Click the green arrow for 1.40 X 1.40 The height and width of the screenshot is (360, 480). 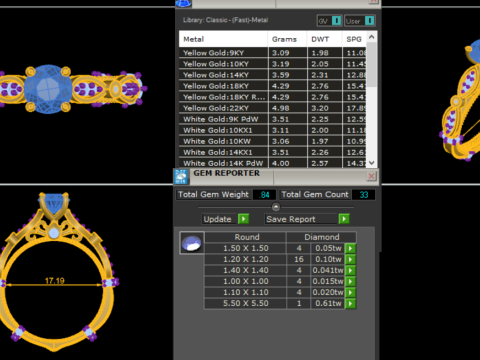[x=350, y=270]
